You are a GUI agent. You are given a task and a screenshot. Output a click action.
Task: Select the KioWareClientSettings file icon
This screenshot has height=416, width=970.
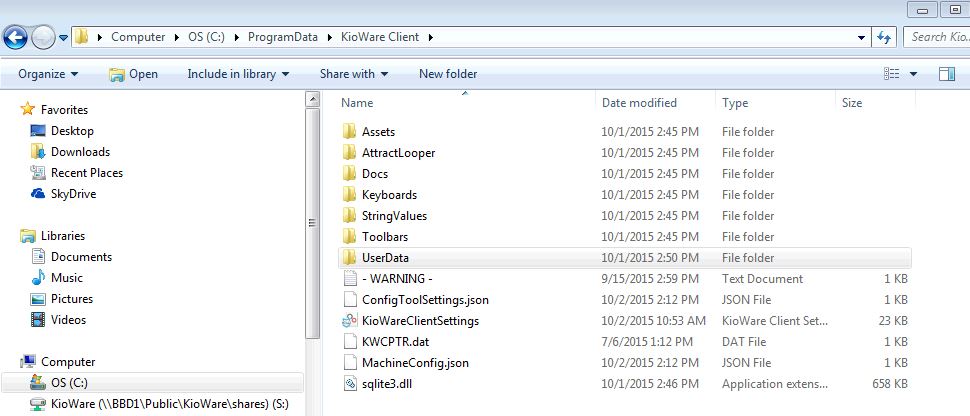point(350,321)
